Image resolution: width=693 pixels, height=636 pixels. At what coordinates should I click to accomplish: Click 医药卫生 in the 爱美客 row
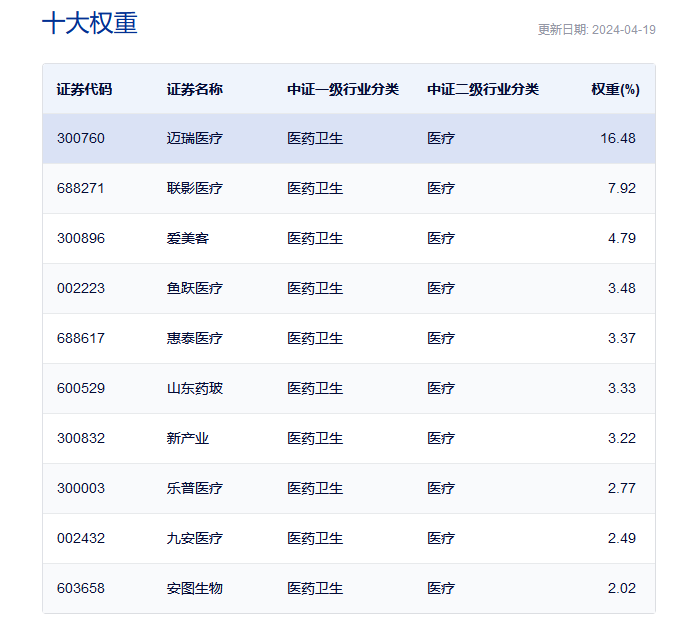(x=315, y=238)
